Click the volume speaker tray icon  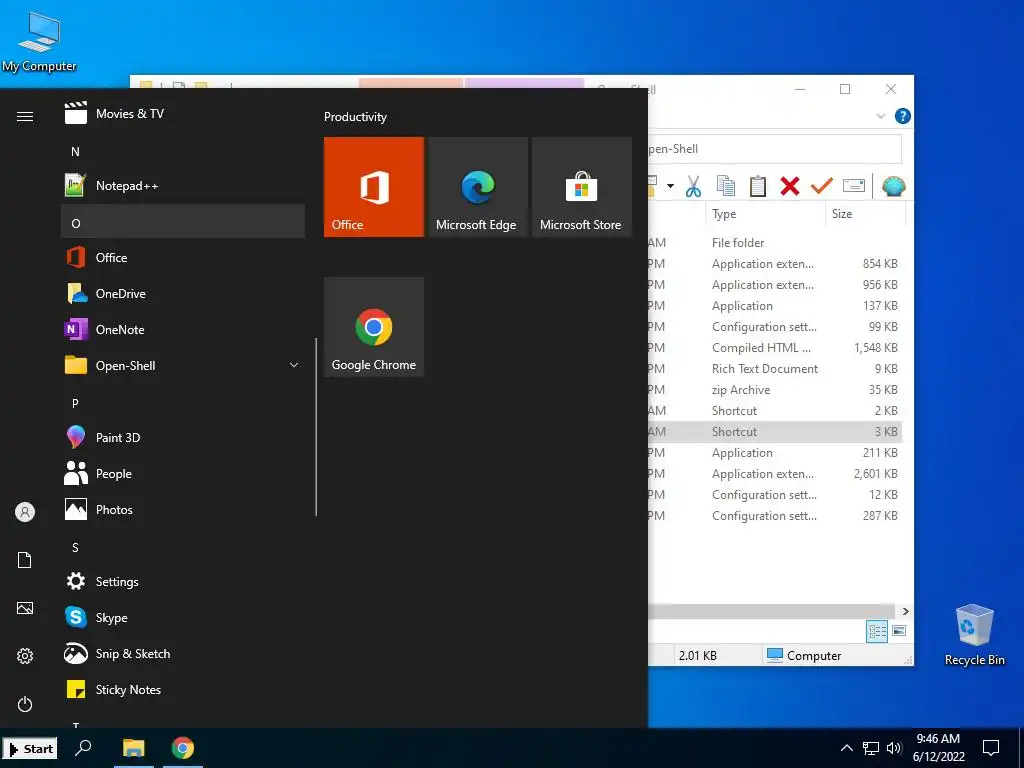(x=894, y=748)
